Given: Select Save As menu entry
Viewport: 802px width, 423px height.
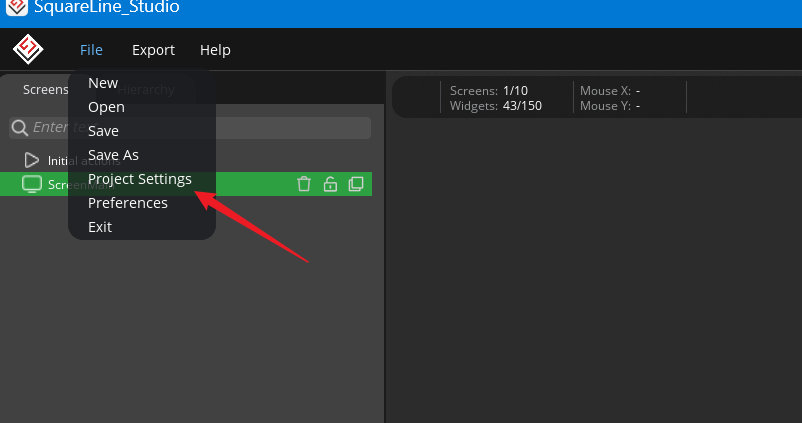Looking at the screenshot, I should click(113, 155).
